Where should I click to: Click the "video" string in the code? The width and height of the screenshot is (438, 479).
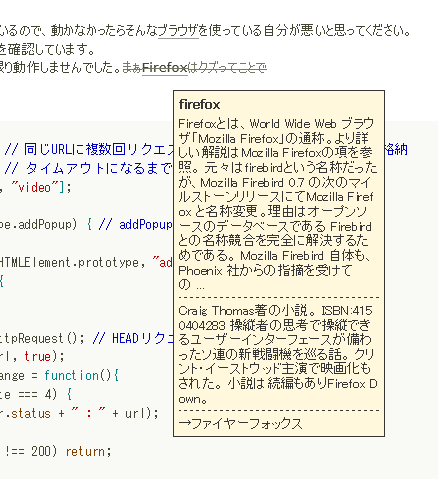36,187
